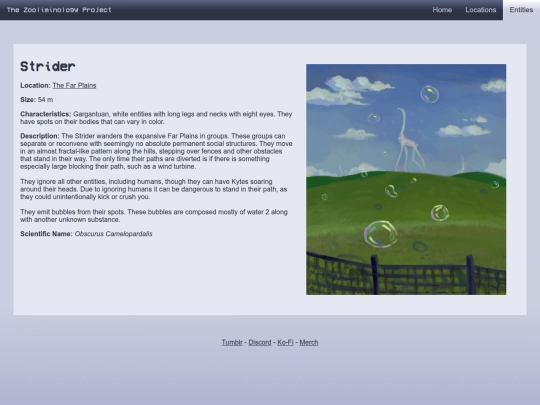Click paragraph starting They emit bubbles
The height and width of the screenshot is (405, 540).
(154, 216)
